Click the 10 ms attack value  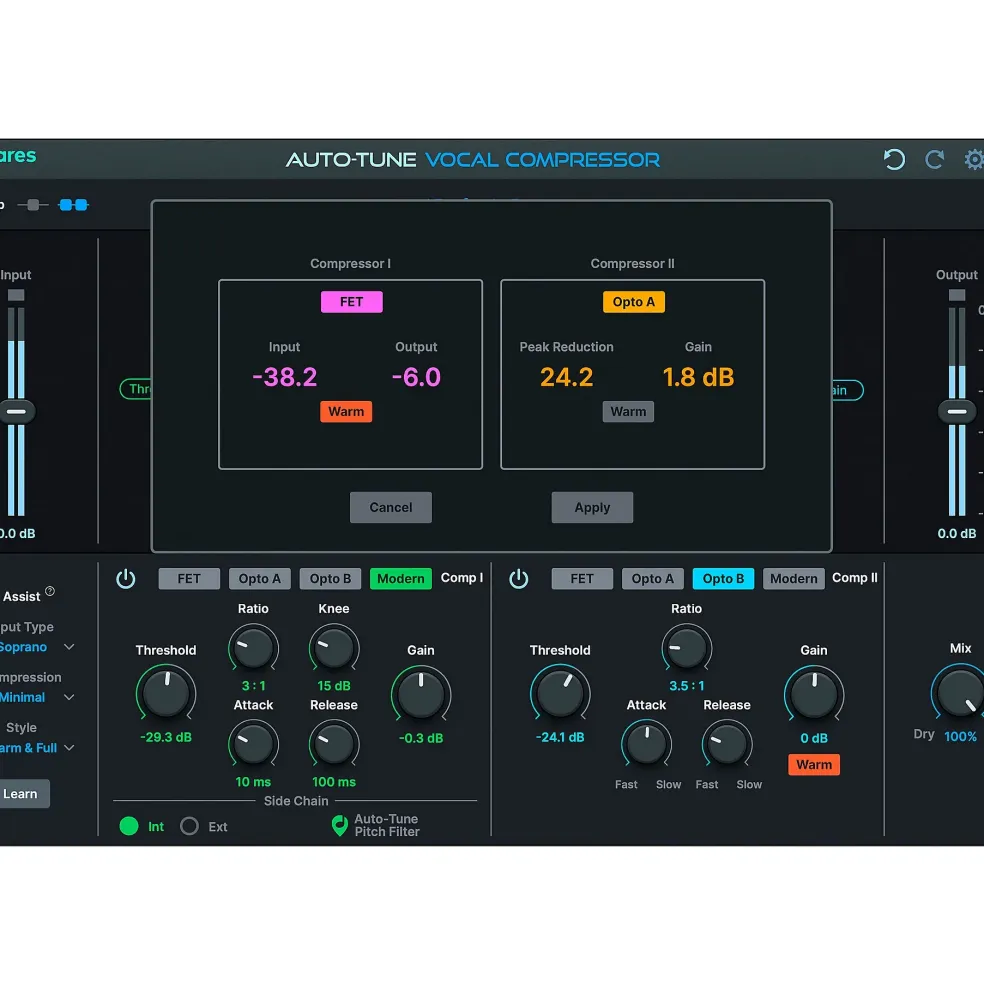click(x=253, y=782)
